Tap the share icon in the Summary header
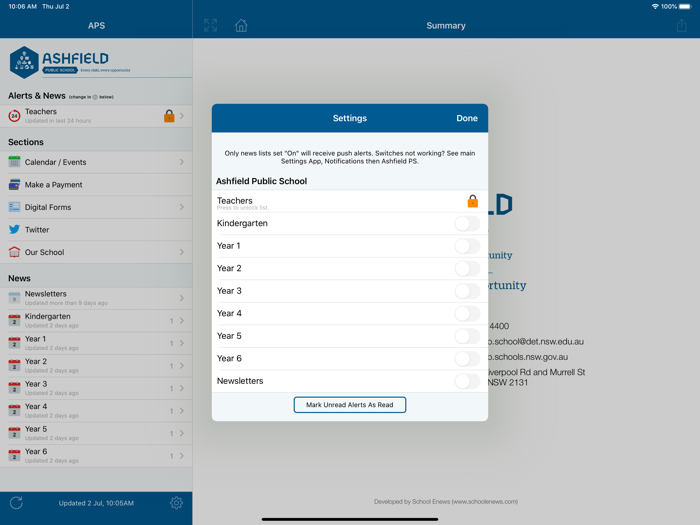700x525 pixels. pyautogui.click(x=681, y=25)
